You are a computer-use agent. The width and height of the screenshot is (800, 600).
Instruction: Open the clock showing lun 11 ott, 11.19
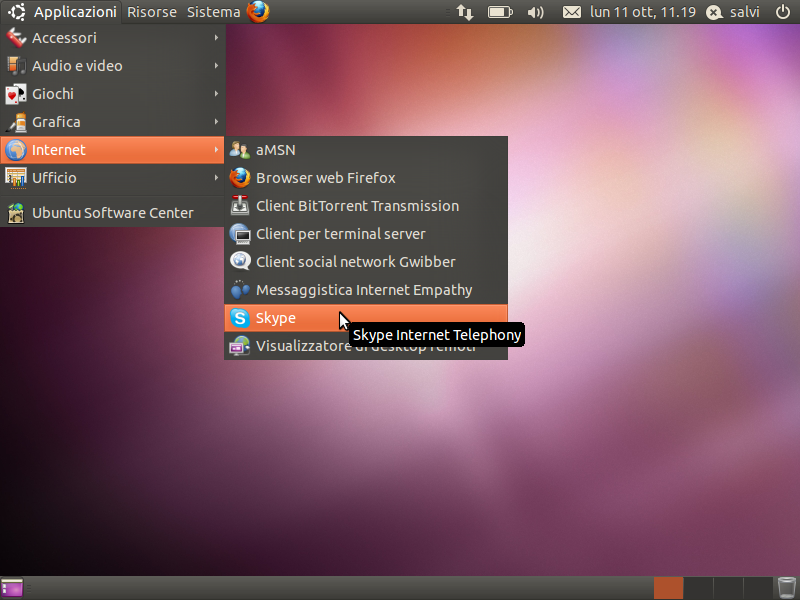click(643, 12)
